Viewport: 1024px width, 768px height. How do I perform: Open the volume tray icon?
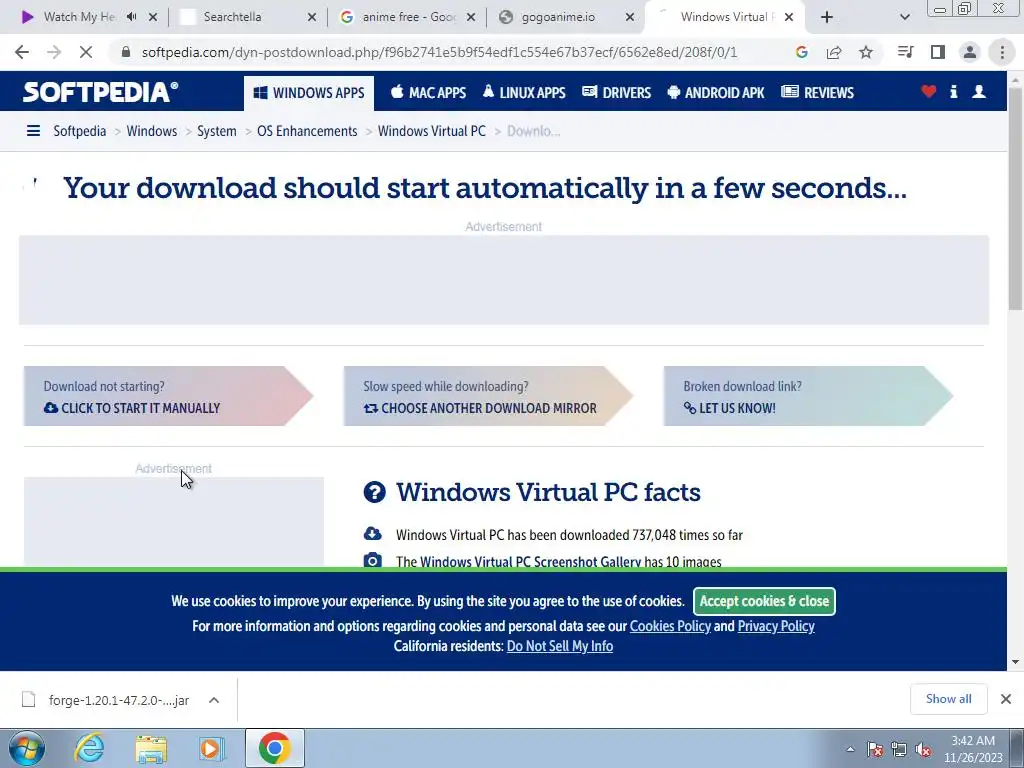click(x=923, y=749)
